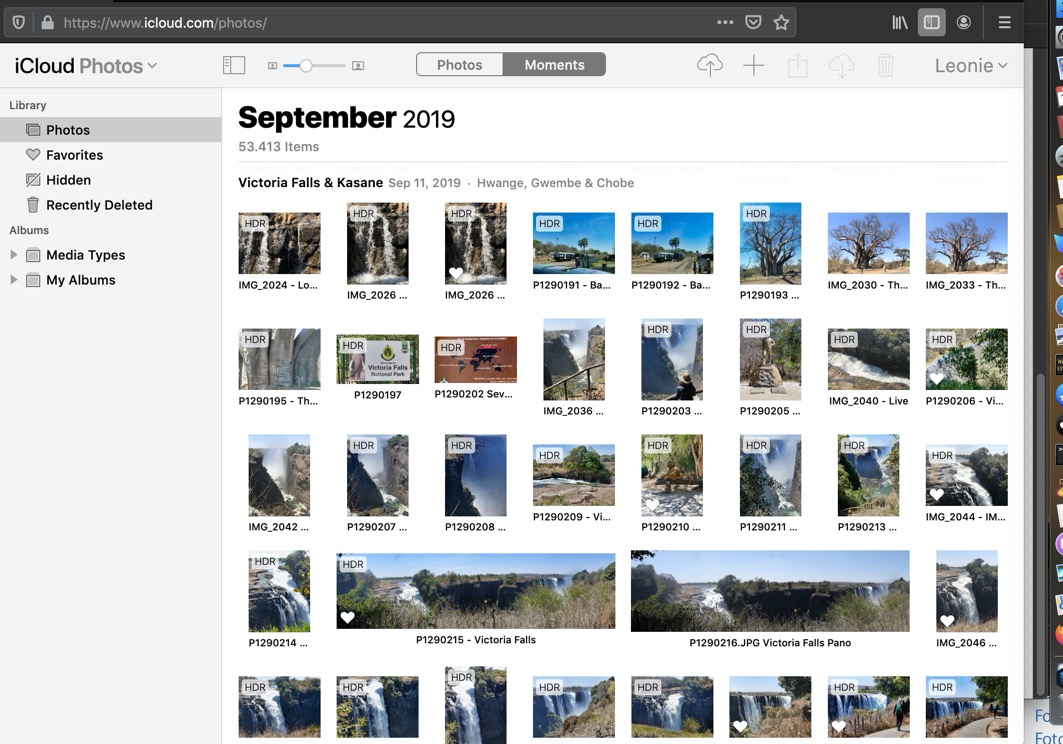
Task: Click the share icon in the toolbar
Action: (x=797, y=66)
